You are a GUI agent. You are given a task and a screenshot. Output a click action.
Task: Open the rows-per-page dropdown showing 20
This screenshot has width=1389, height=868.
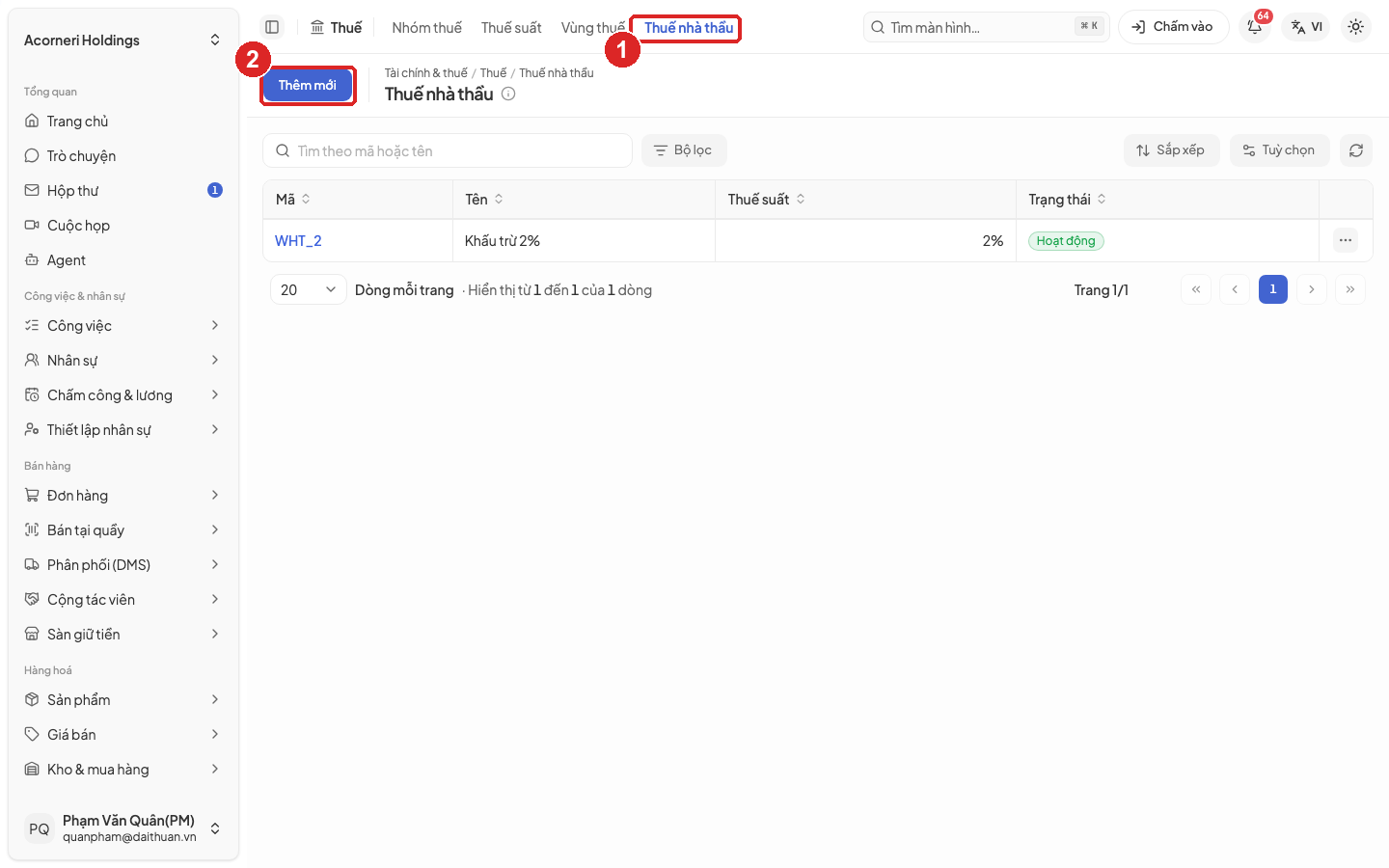pyautogui.click(x=308, y=289)
